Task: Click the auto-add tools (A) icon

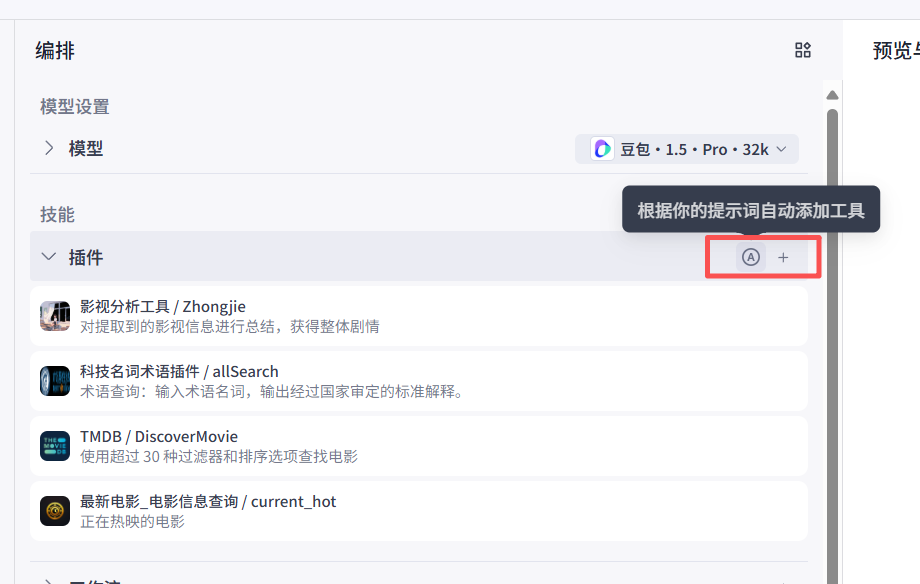Action: tap(750, 257)
